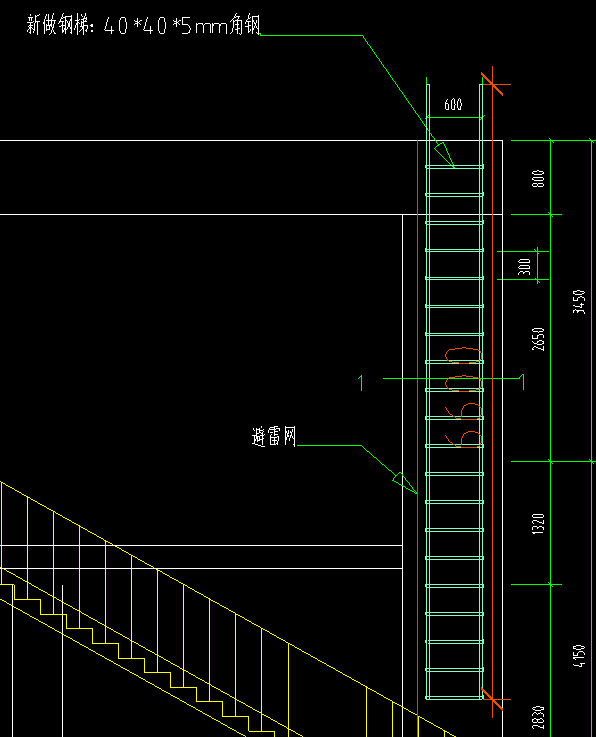This screenshot has height=737, width=596.
Task: Click the leader arrowhead pointing at ladder rung
Action: point(444,155)
